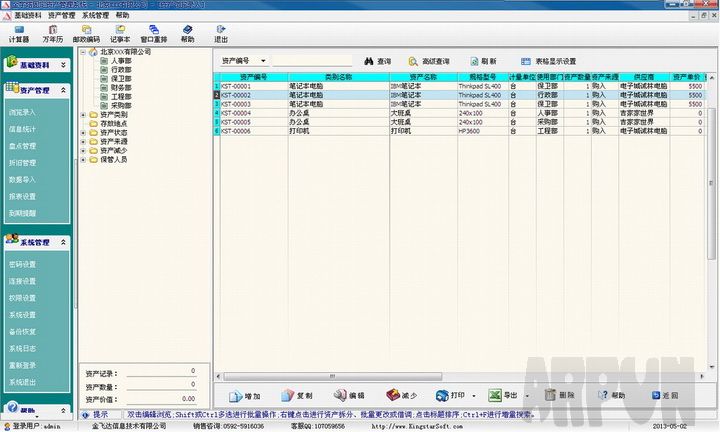Open the 系统管理 menu

point(95,16)
